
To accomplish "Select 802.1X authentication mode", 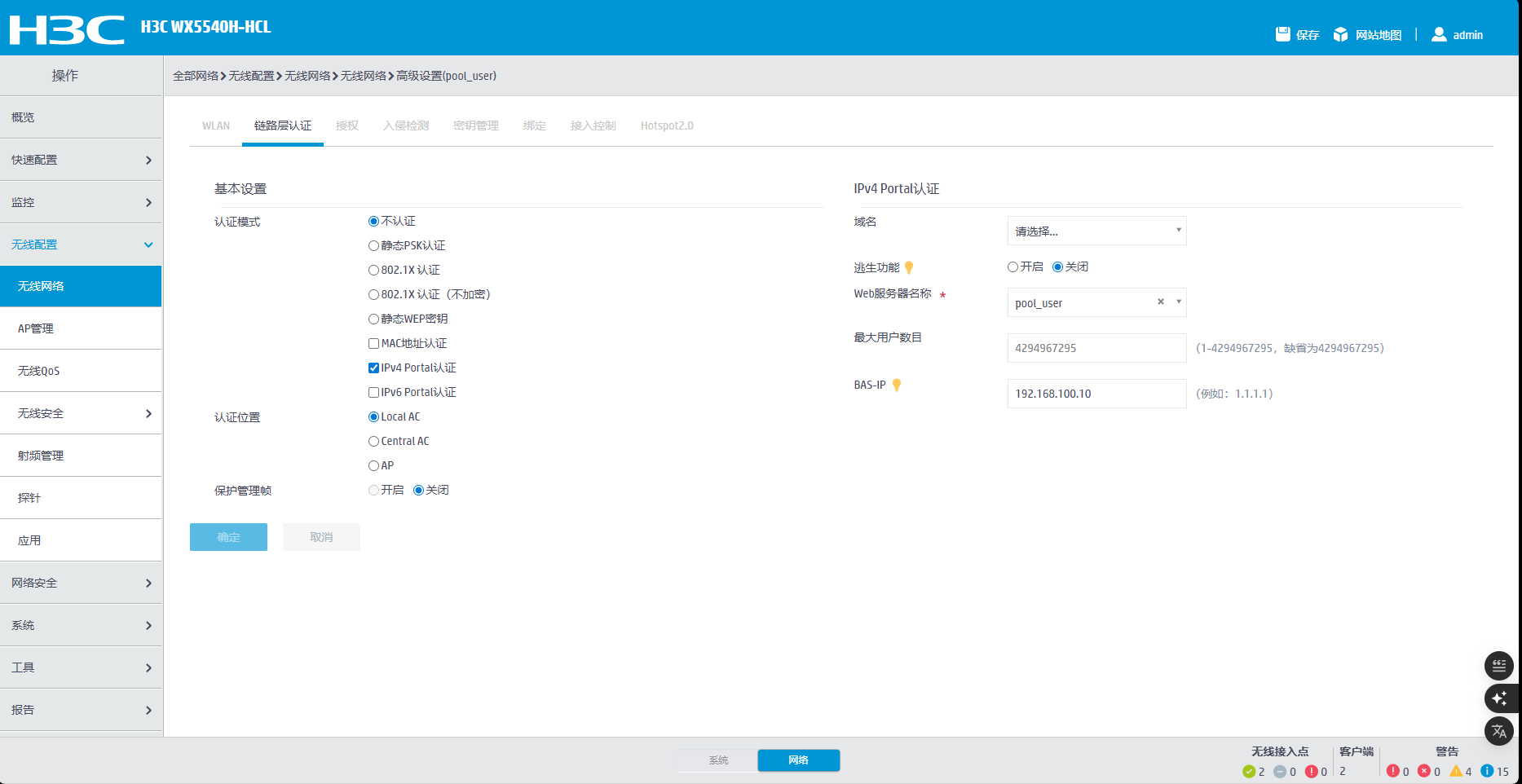I will point(373,271).
